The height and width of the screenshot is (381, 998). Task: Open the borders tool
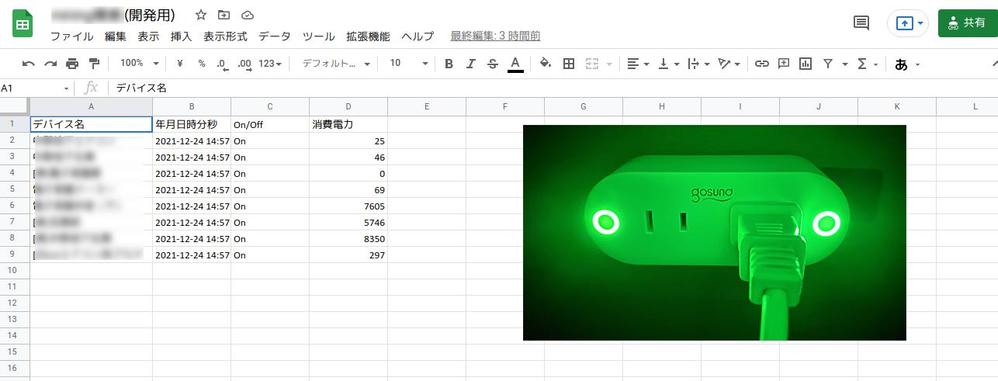(x=569, y=64)
